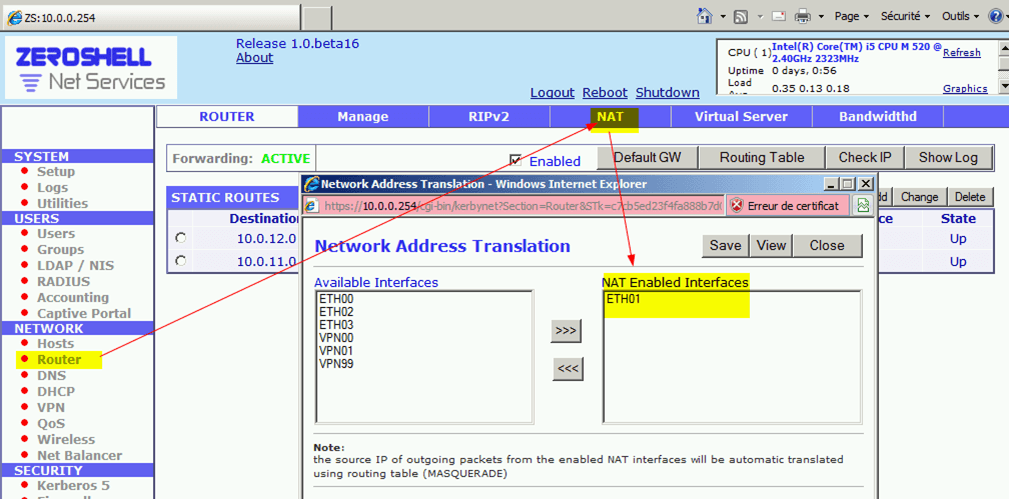Open the Home button dropdown arrow
1009x499 pixels.
(723, 17)
